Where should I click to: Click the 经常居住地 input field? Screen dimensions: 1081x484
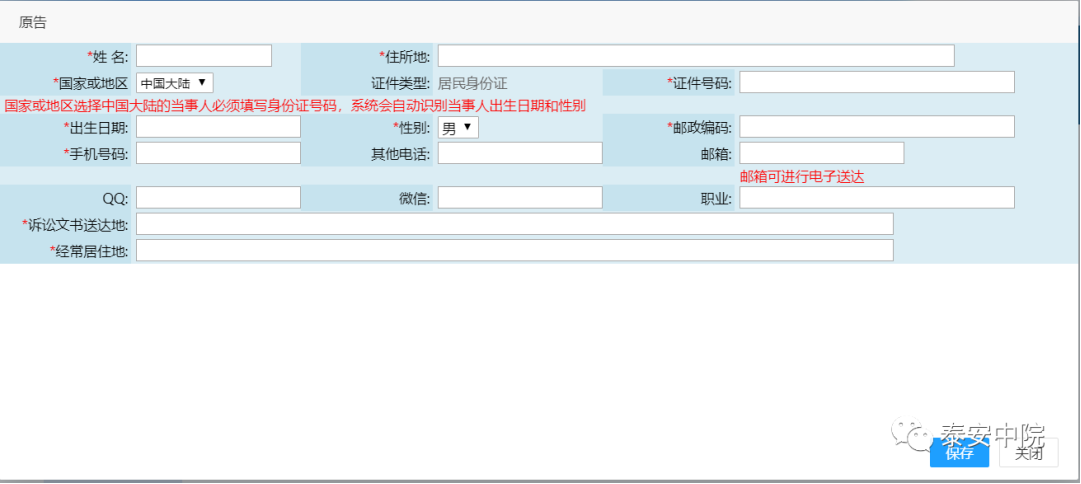[x=515, y=250]
